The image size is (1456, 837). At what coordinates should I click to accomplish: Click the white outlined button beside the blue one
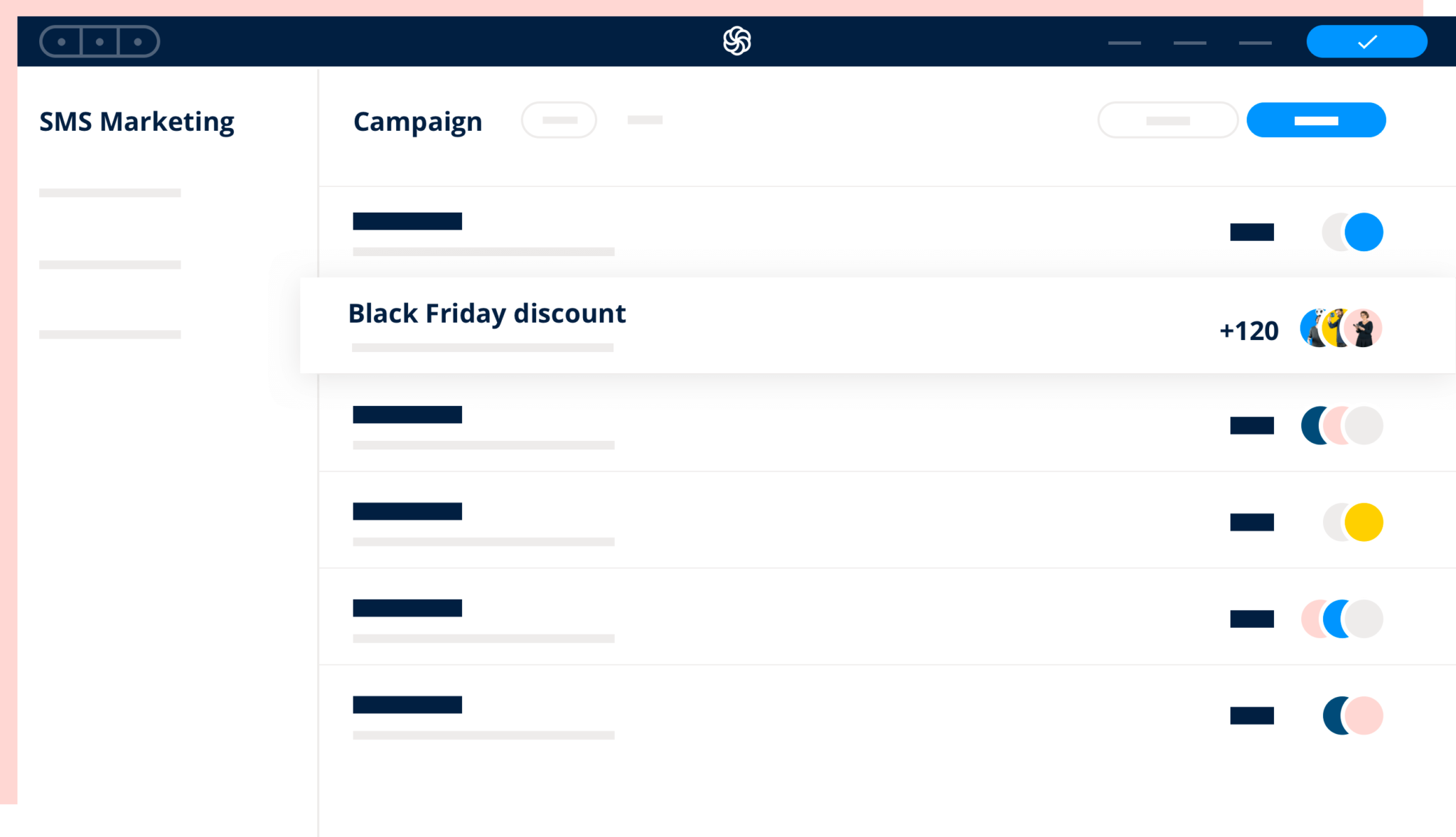[1167, 120]
